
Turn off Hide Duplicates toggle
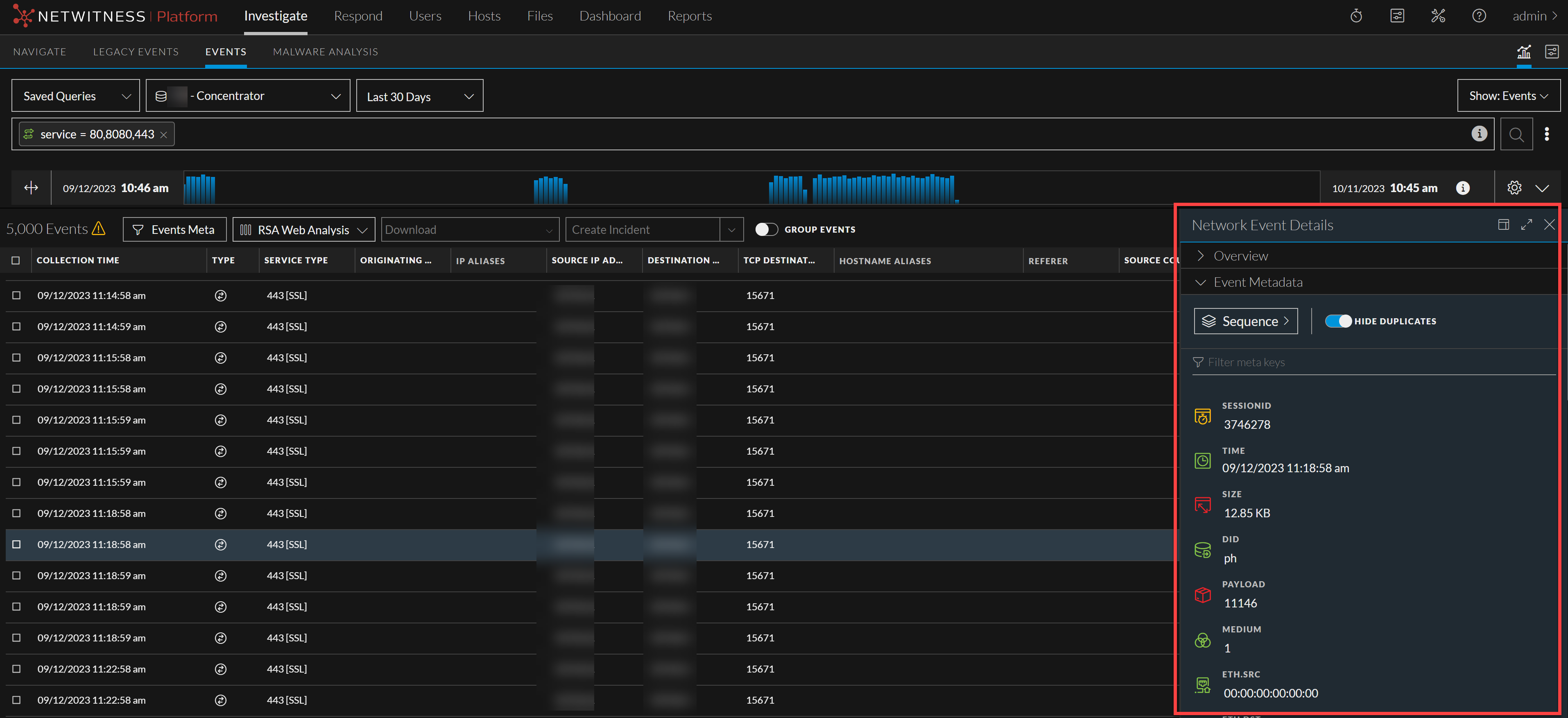(x=1338, y=322)
